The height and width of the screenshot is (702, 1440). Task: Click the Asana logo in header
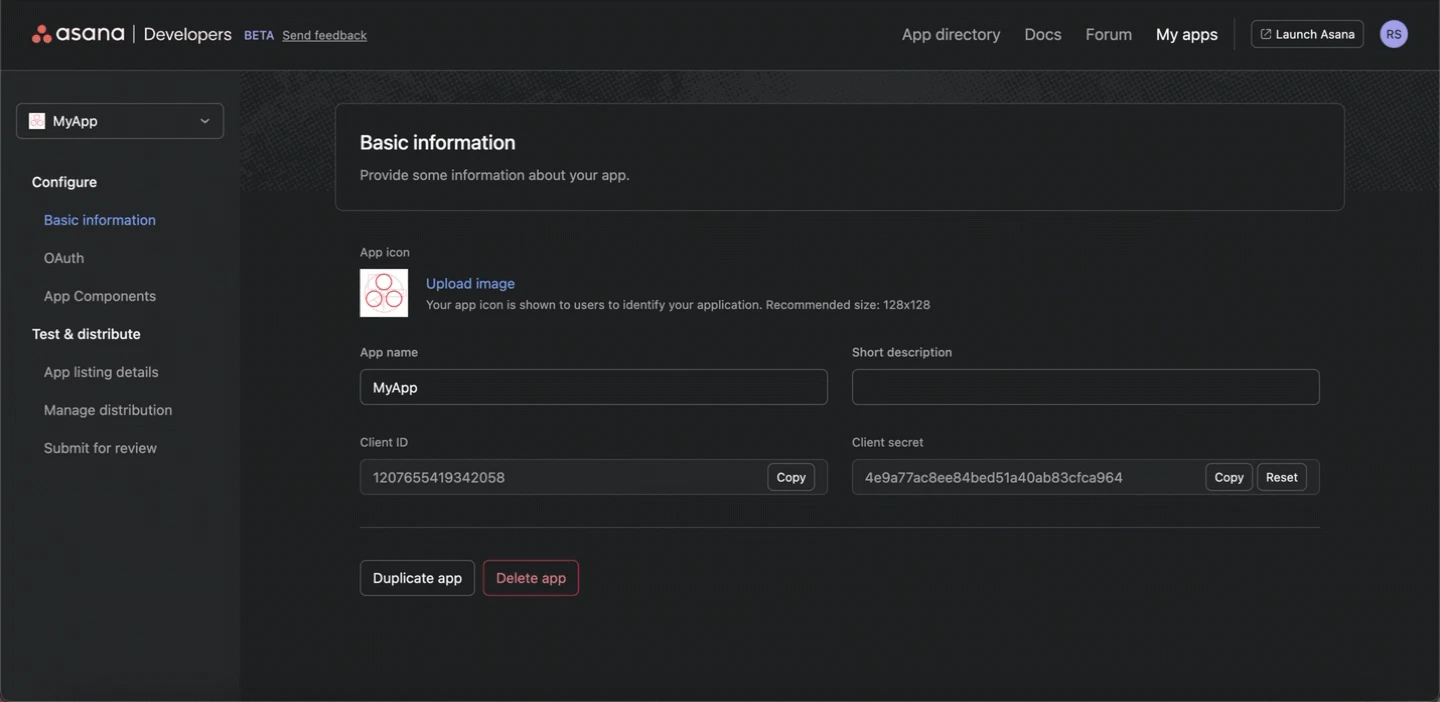[x=78, y=34]
